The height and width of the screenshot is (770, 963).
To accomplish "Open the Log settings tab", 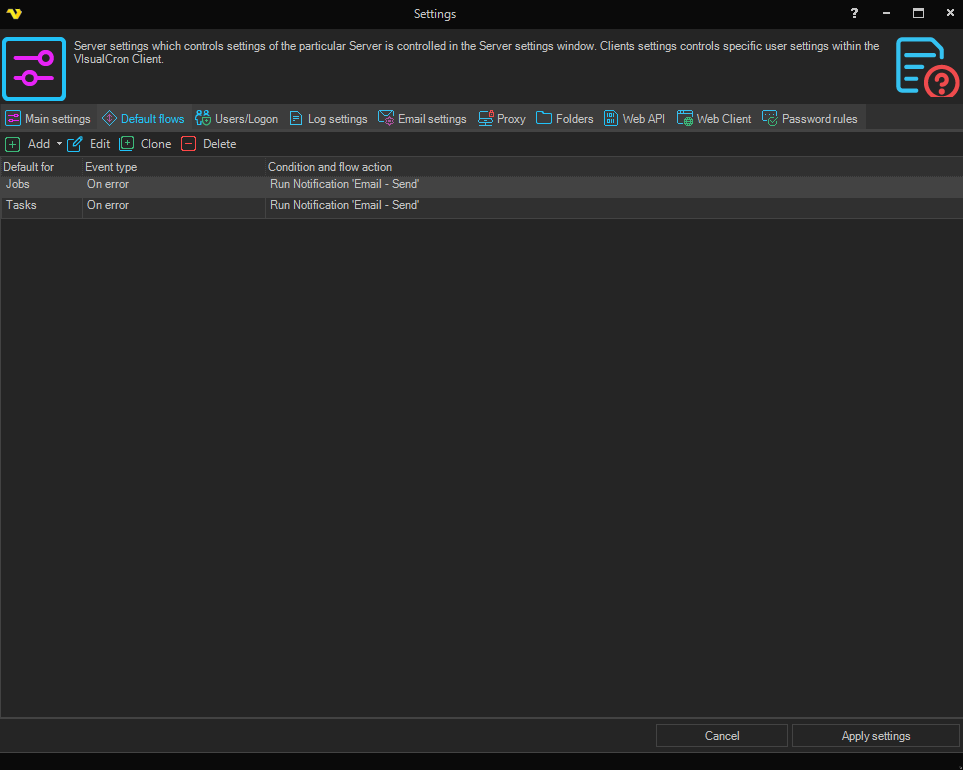I will click(328, 119).
